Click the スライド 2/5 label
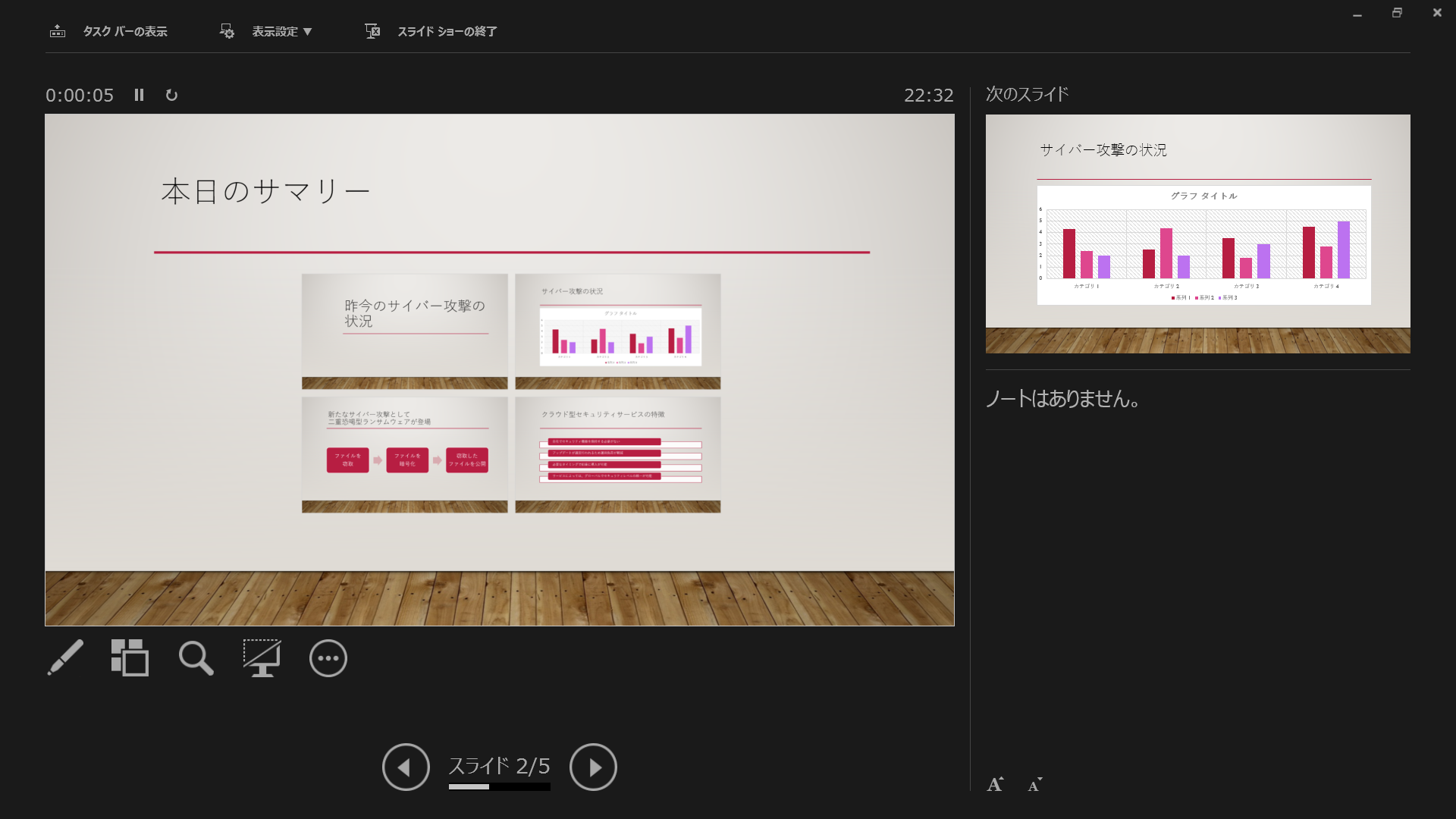1456x819 pixels. pos(499,767)
